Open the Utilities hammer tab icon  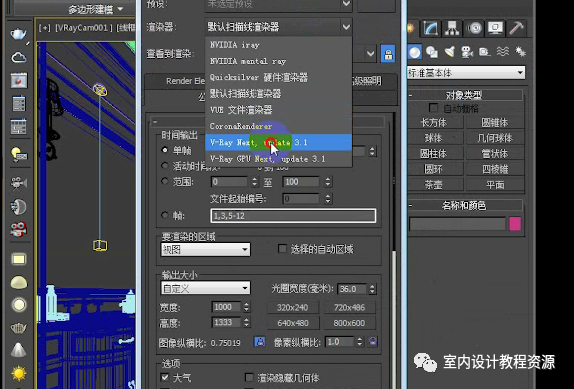pyautogui.click(x=516, y=28)
